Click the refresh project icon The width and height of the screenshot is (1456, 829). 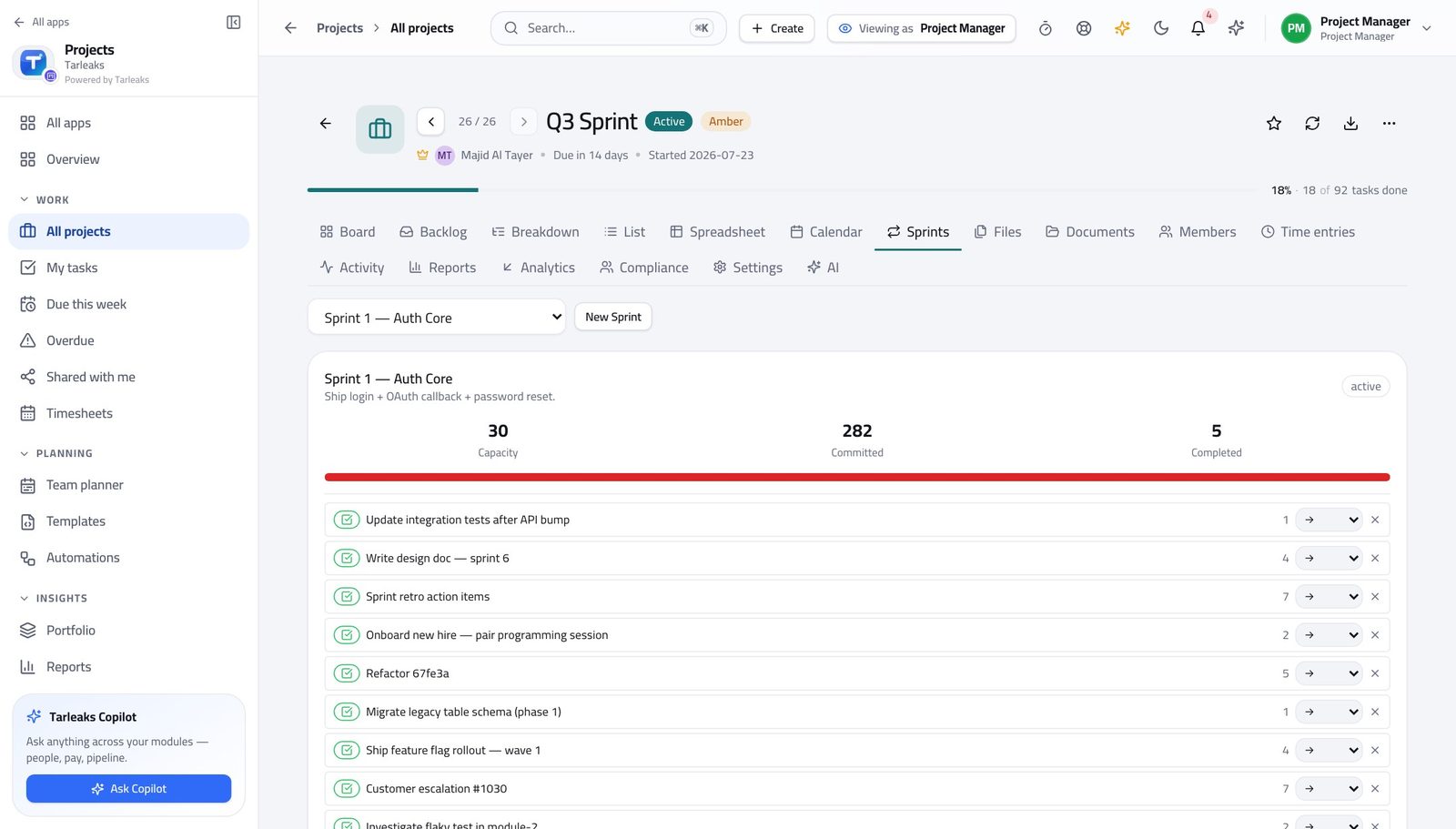[1312, 124]
